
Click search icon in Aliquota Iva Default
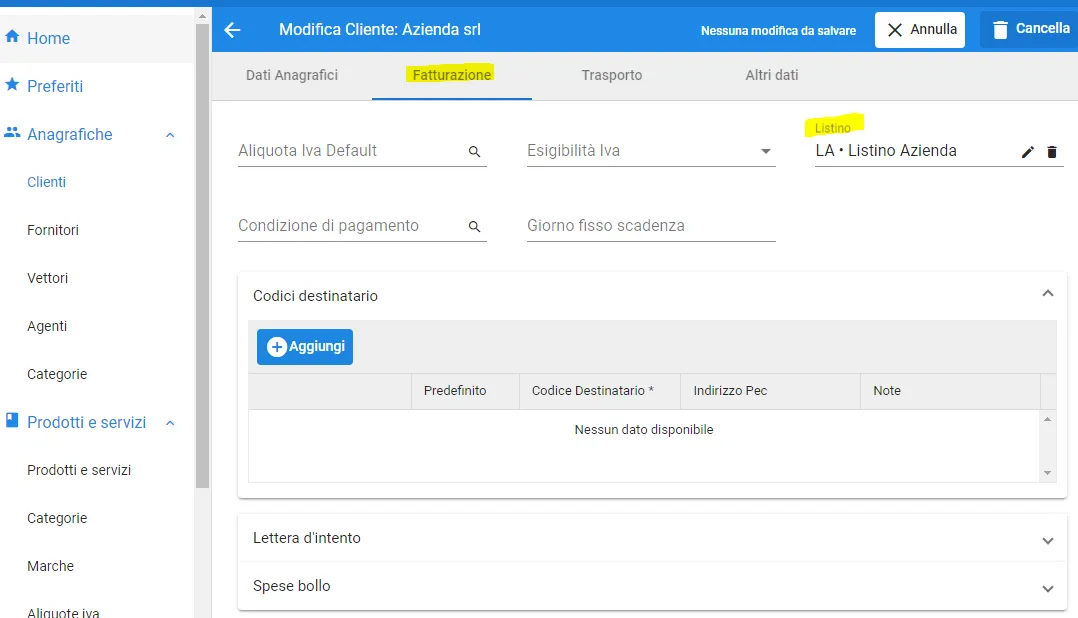click(474, 151)
